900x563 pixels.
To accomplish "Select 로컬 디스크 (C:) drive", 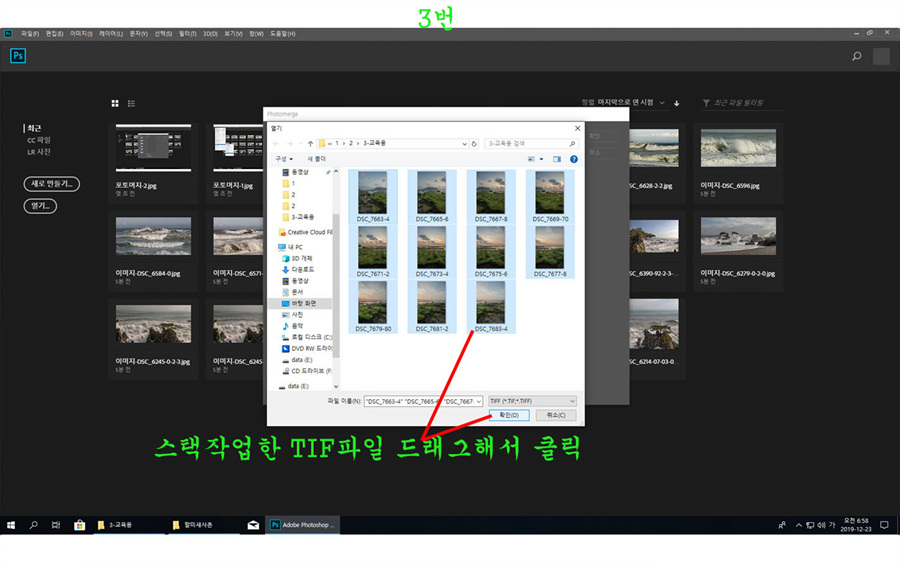I will pyautogui.click(x=307, y=337).
